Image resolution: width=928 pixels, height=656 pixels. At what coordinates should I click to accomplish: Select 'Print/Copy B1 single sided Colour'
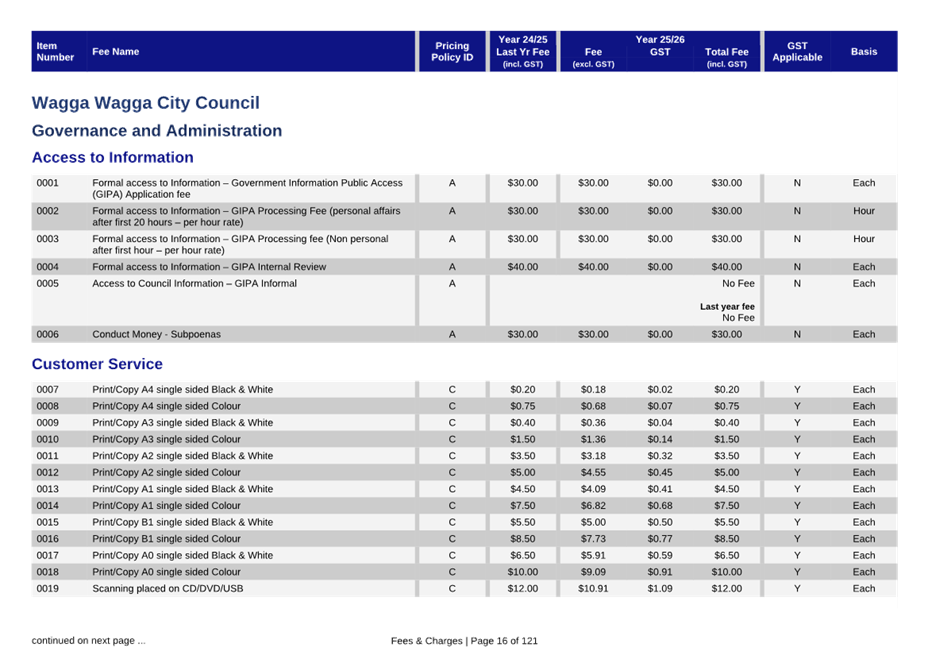[166, 539]
